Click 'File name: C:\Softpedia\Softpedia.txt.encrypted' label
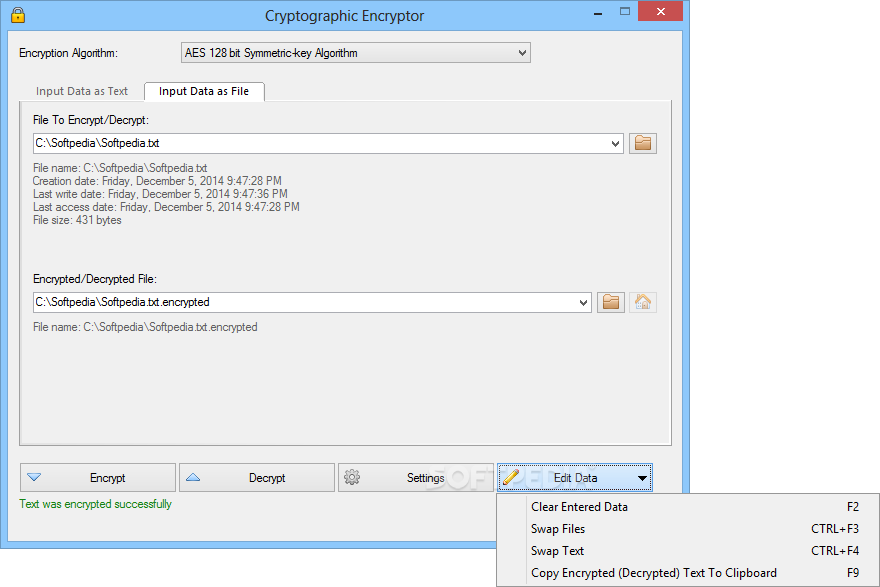The height and width of the screenshot is (587, 880). [x=145, y=327]
